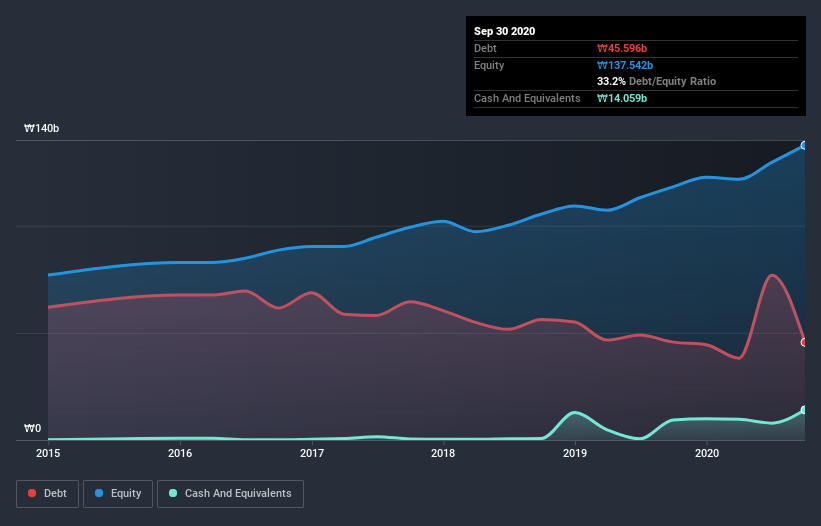
Task: Click the 2016 x-axis label
Action: 180,453
